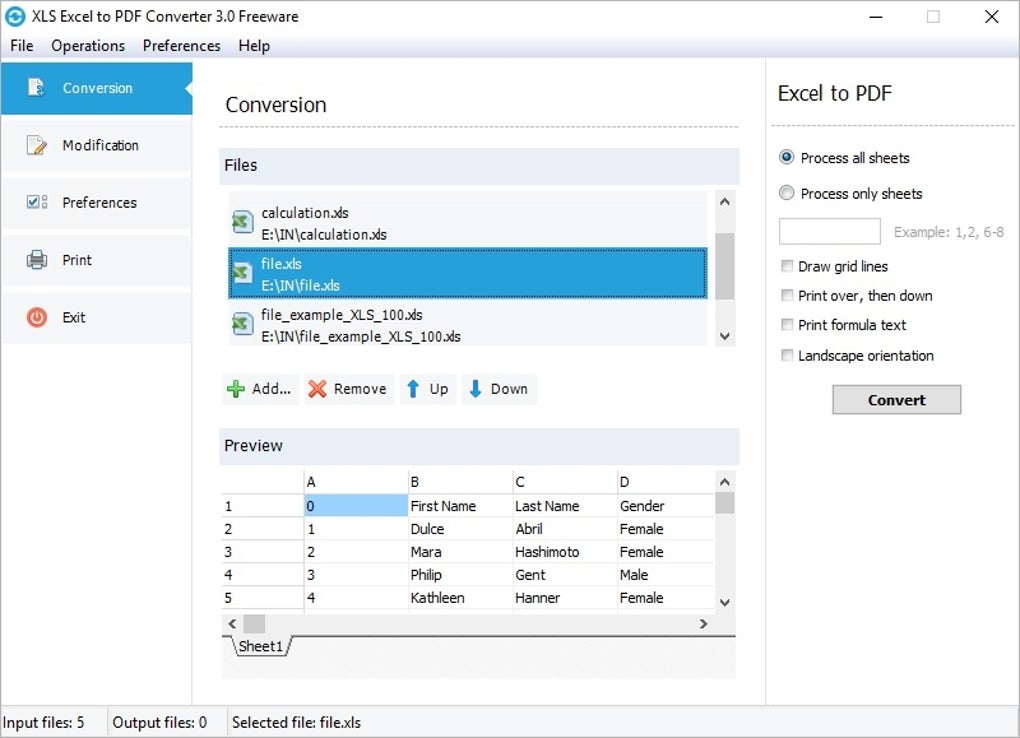The image size is (1020, 738).
Task: Switch to the Sheet1 tab
Action: click(261, 646)
